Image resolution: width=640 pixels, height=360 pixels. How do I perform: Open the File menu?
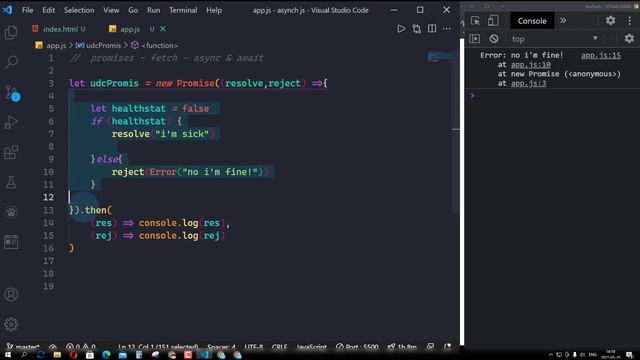click(28, 10)
